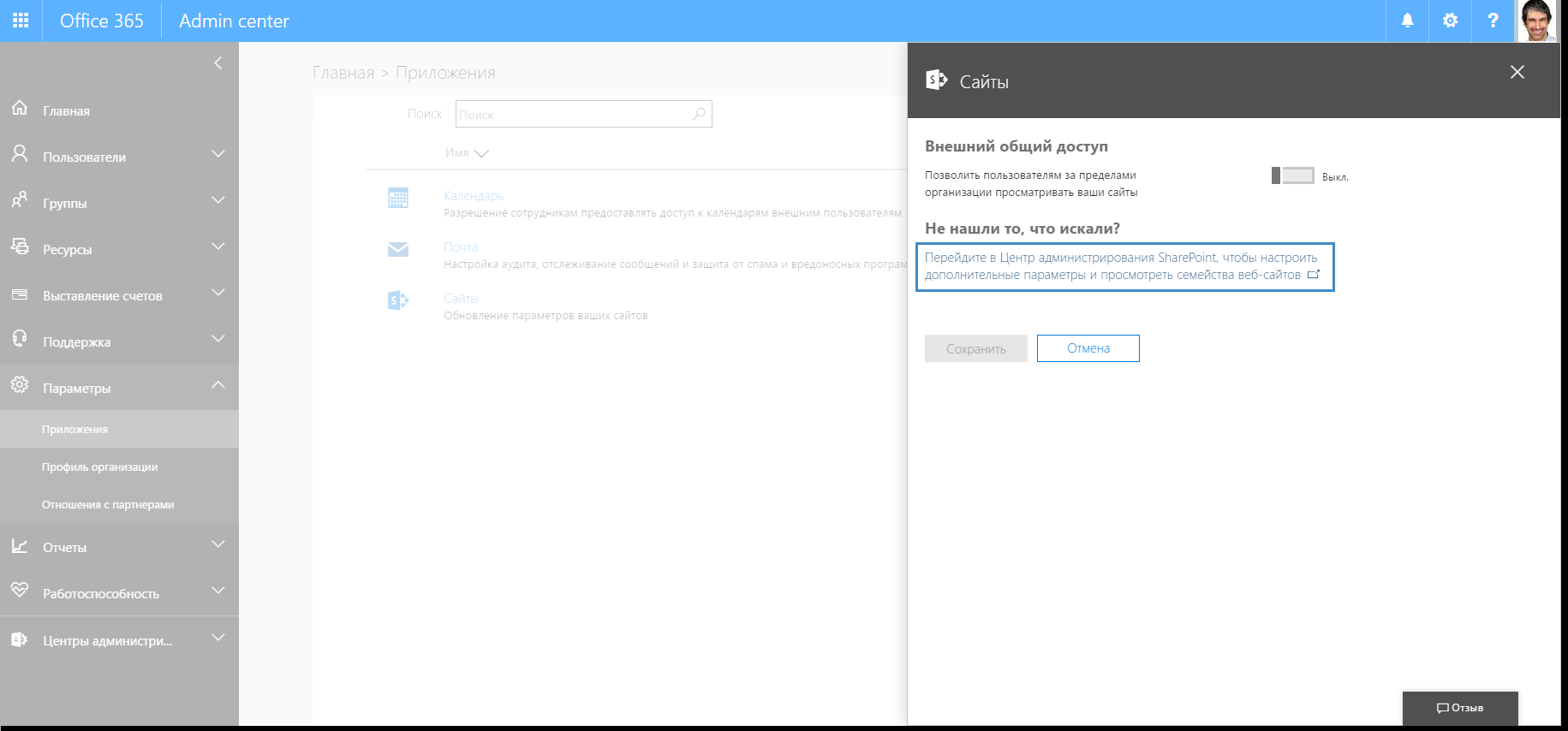Viewport: 1568px width, 731px height.
Task: Open the user profile picture
Action: (1537, 21)
